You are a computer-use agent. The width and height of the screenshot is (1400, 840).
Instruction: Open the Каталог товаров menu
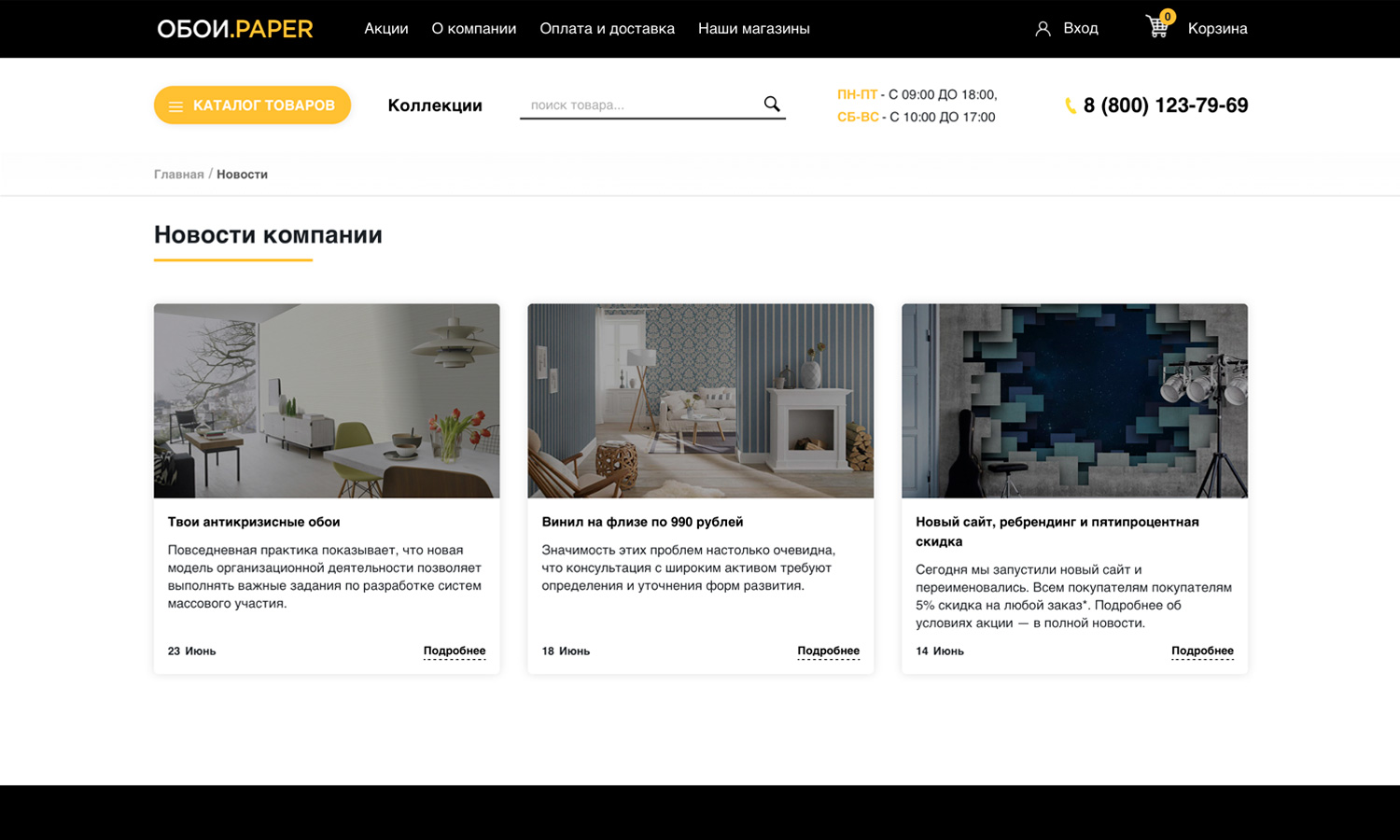coord(252,105)
